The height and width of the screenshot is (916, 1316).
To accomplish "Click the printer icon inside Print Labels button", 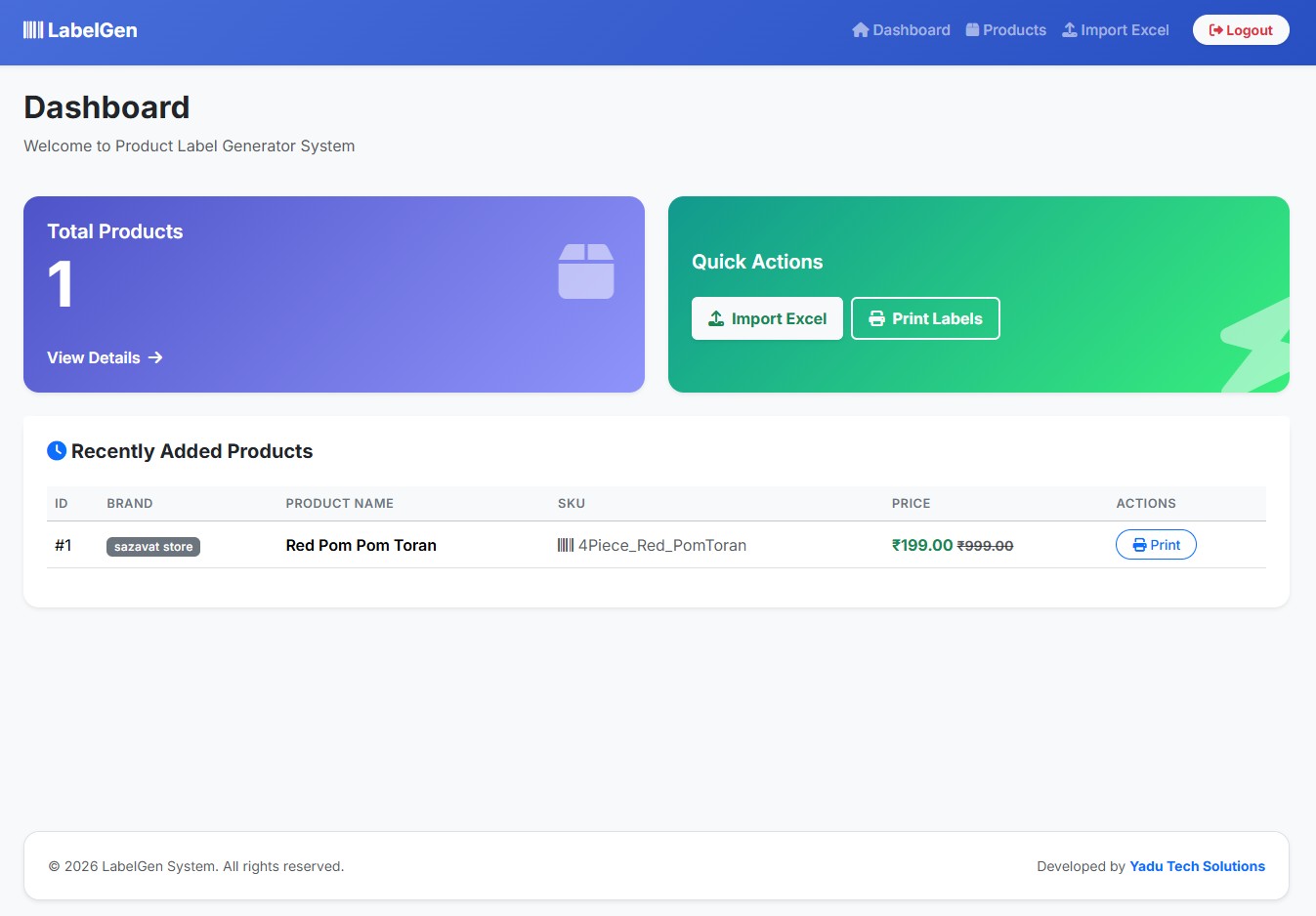I will click(x=875, y=318).
